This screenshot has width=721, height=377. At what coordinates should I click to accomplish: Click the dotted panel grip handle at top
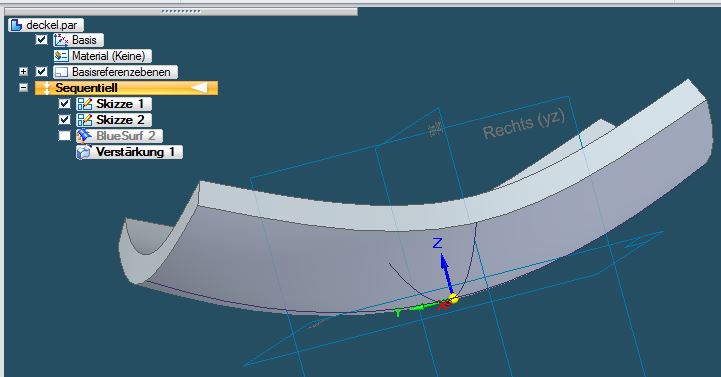point(181,11)
